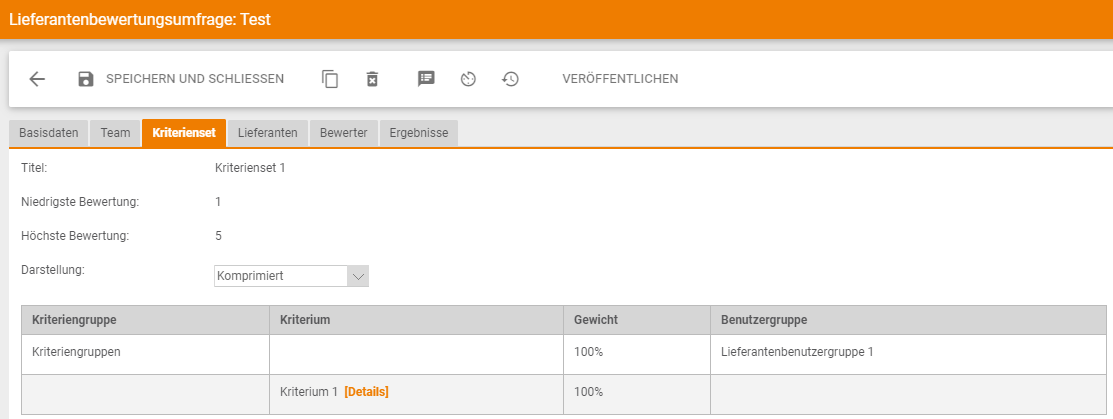
Task: Open the comments icon in toolbar
Action: pyautogui.click(x=426, y=79)
